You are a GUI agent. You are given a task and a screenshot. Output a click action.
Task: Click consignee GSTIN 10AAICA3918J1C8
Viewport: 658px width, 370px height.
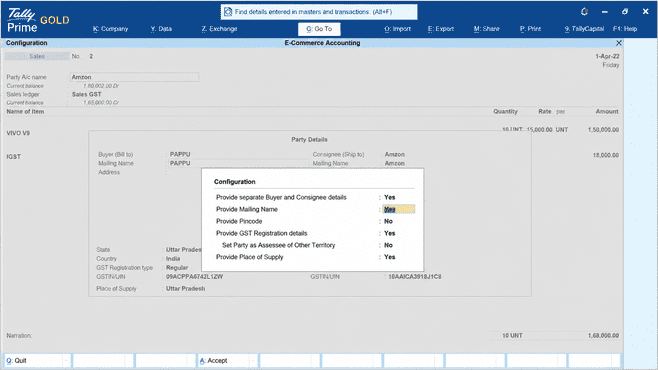click(x=415, y=277)
